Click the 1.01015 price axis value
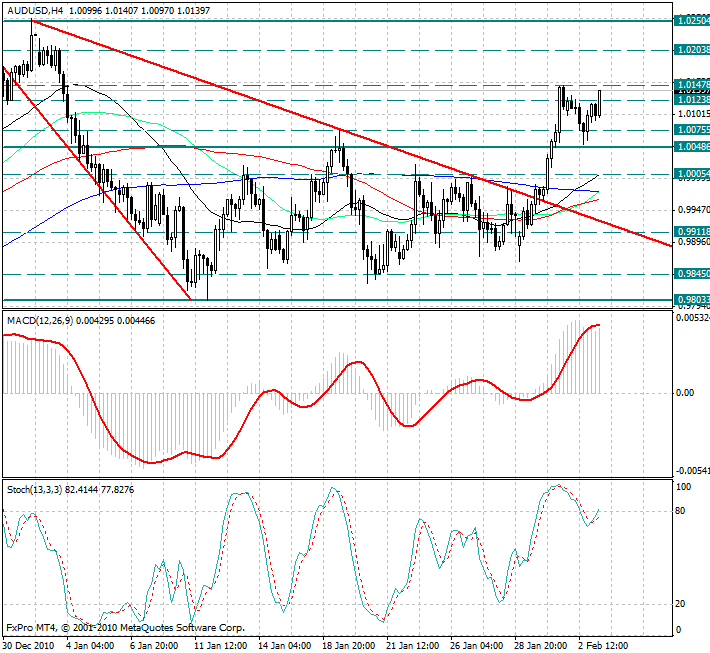The width and height of the screenshot is (710, 653). pyautogui.click(x=694, y=114)
